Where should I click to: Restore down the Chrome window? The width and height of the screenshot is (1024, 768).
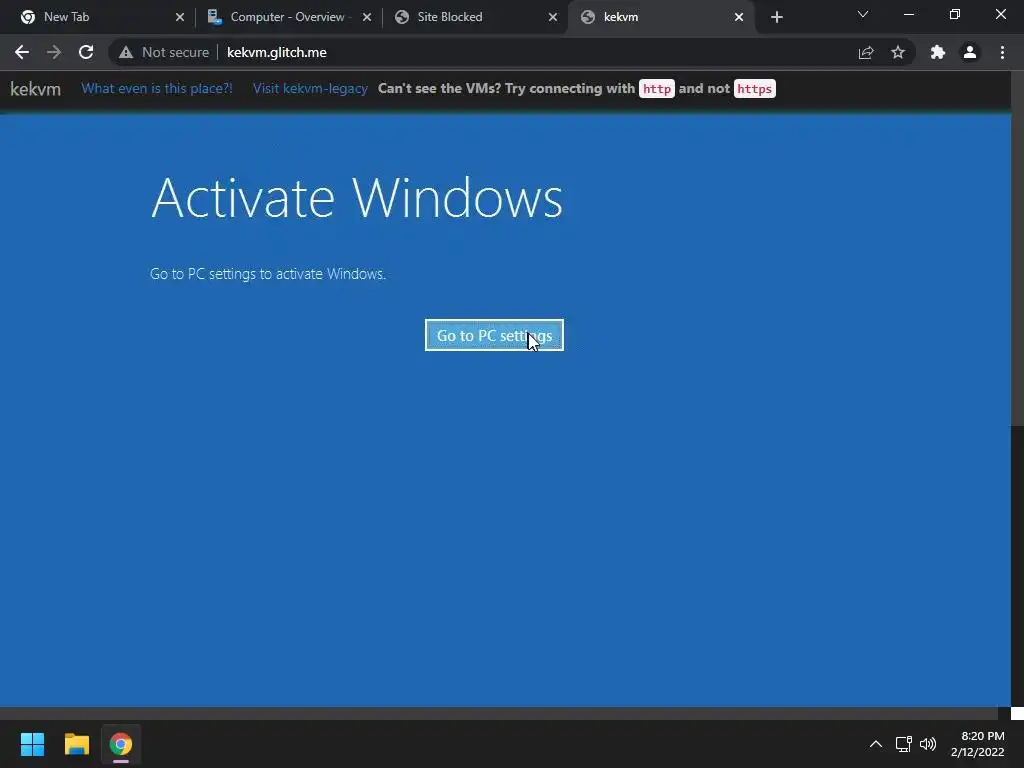click(x=955, y=14)
